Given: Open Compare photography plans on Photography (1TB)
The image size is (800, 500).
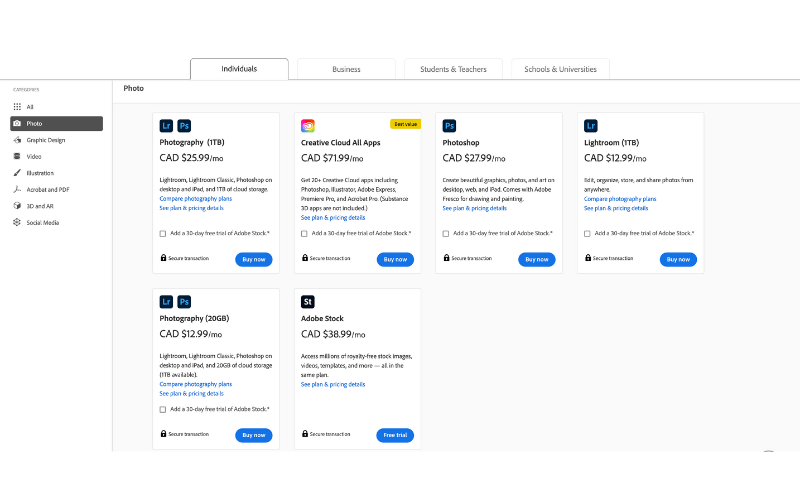Looking at the screenshot, I should 195,198.
